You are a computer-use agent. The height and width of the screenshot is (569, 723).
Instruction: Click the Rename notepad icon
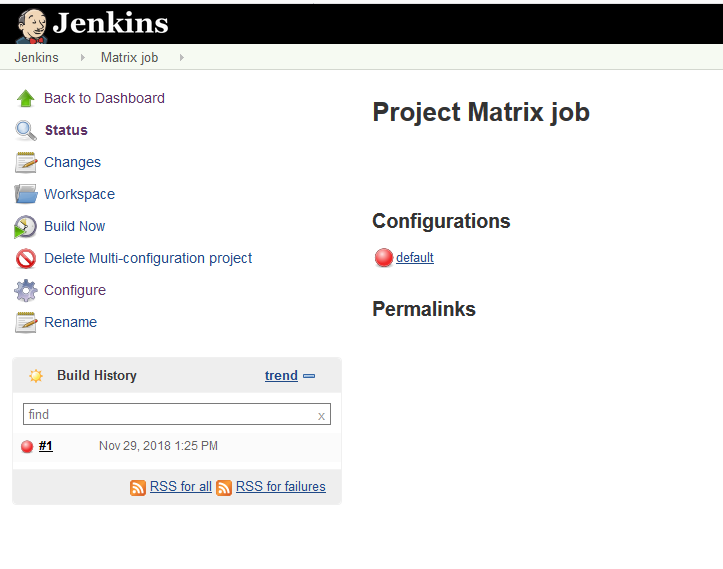click(26, 322)
